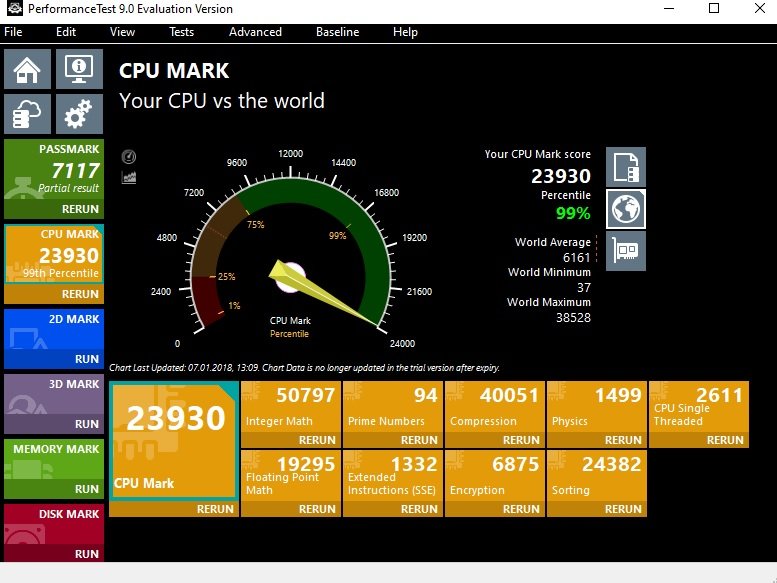This screenshot has width=777, height=583.
Task: Switch gauge to speedometer view icon
Action: tap(129, 157)
